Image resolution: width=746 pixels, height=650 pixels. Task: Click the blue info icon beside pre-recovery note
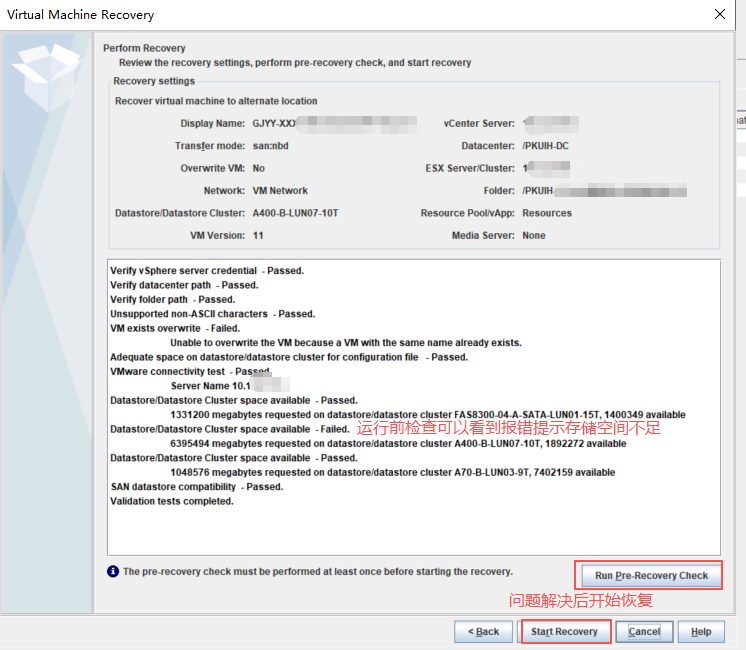(113, 572)
